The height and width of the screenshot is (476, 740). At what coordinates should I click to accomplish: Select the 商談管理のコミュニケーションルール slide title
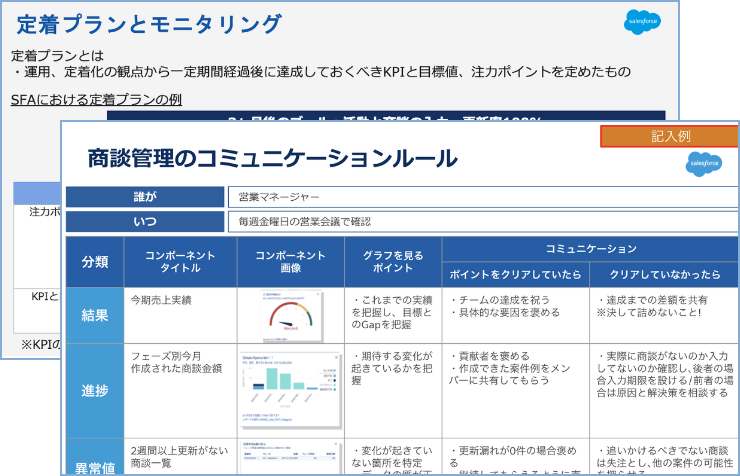[x=272, y=158]
